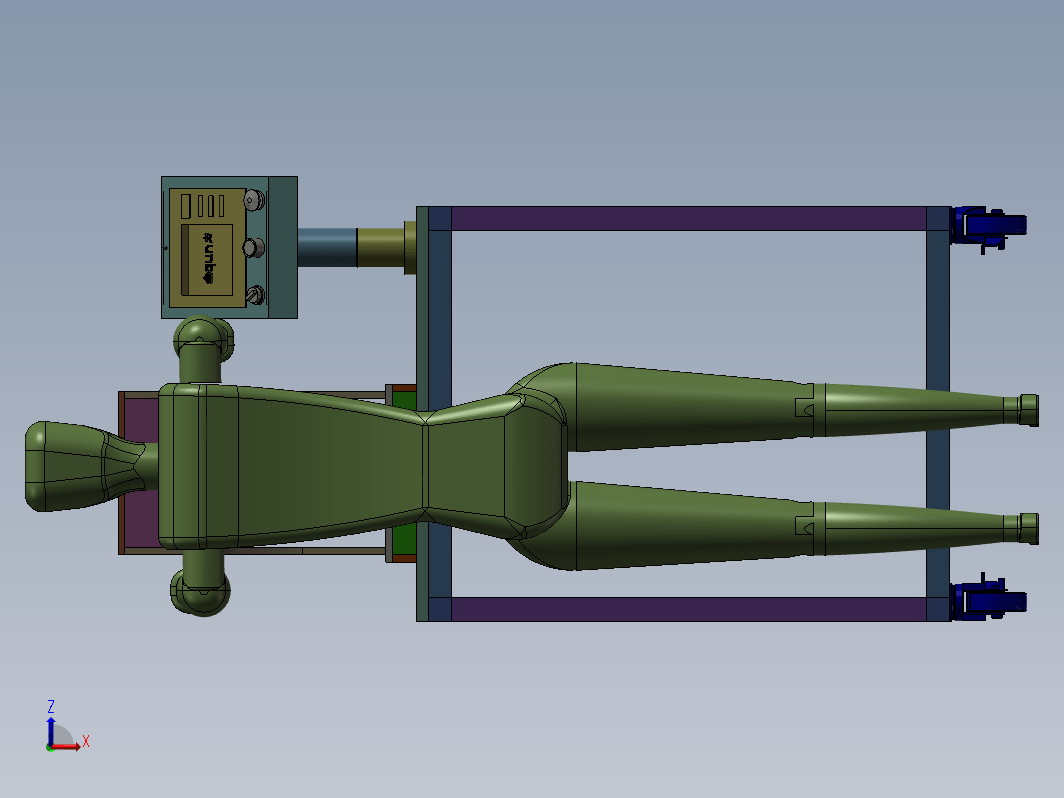1064x798 pixels.
Task: Click the middle knob on the control box
Action: tap(253, 248)
